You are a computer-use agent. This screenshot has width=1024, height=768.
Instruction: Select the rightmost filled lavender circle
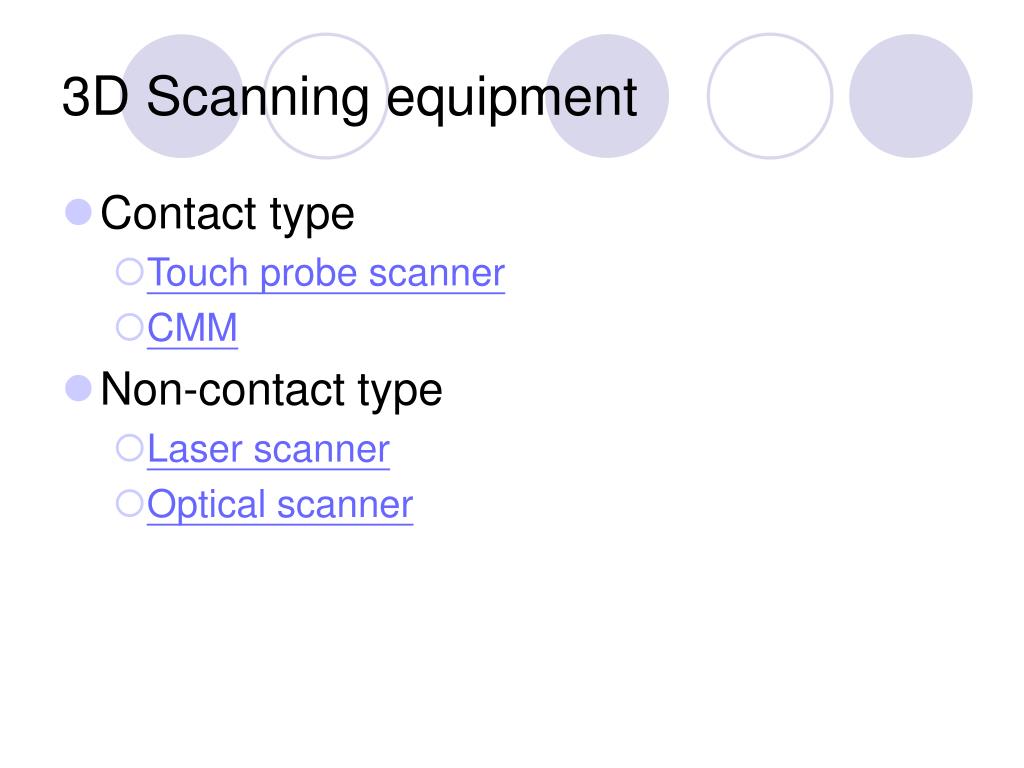tap(911, 96)
